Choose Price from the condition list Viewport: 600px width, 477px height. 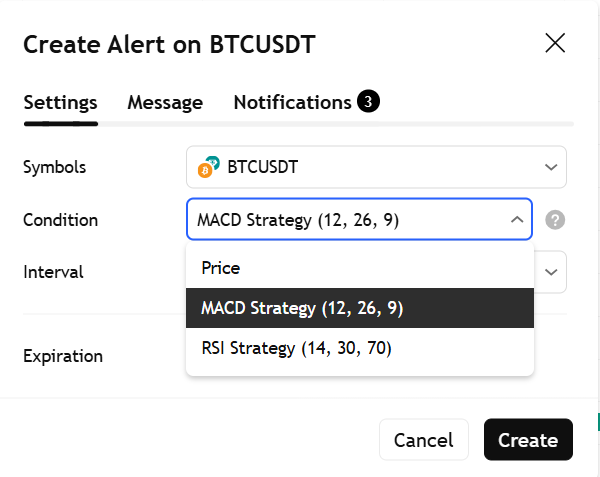pyautogui.click(x=220, y=268)
